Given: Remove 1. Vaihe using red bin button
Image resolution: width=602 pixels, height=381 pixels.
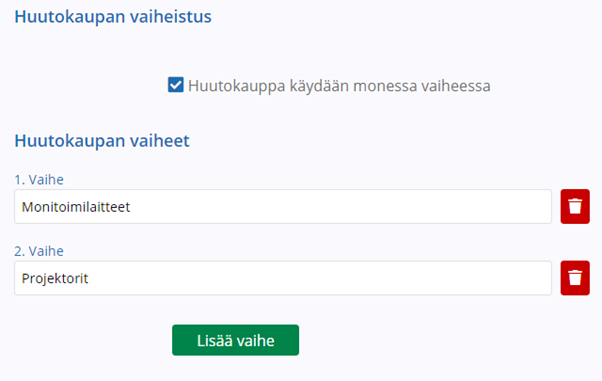Looking at the screenshot, I should click(575, 206).
